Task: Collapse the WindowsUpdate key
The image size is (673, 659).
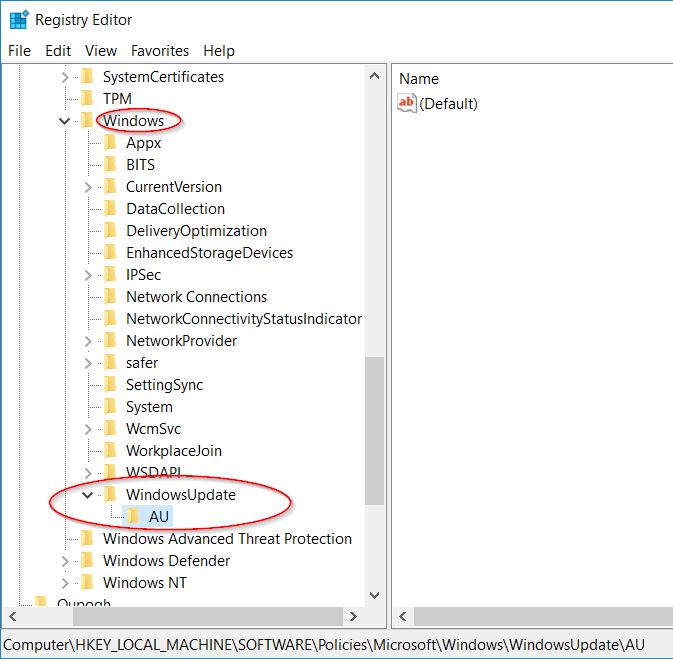Action: tap(88, 495)
